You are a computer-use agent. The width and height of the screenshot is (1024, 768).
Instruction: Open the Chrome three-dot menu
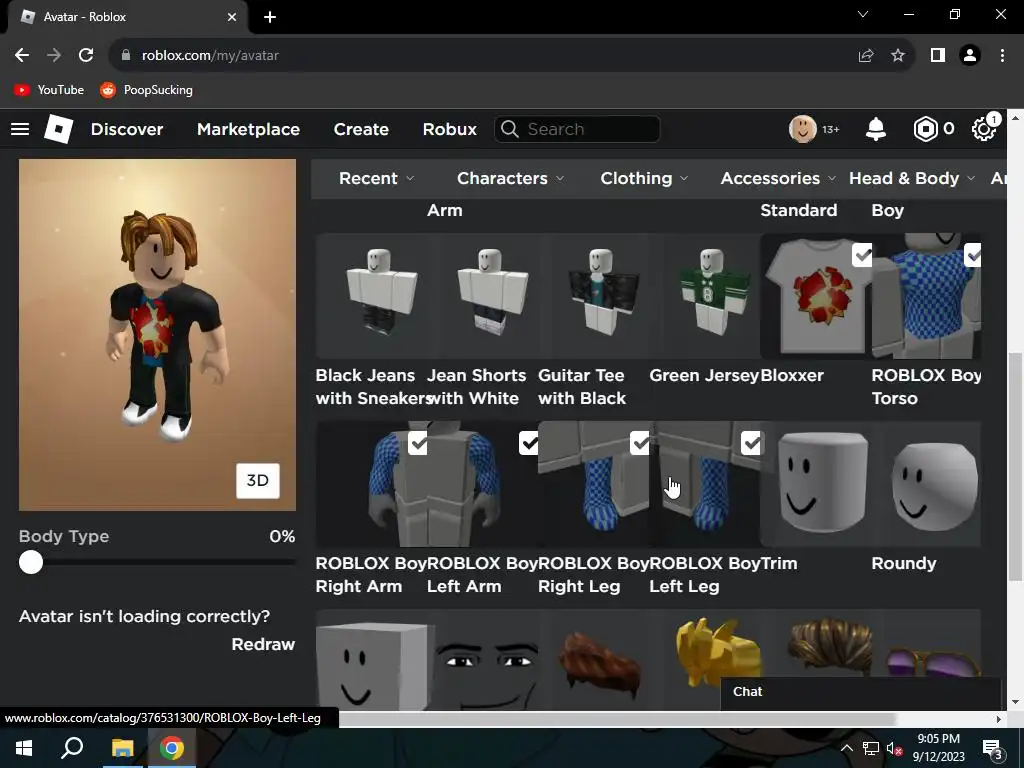coord(1002,56)
